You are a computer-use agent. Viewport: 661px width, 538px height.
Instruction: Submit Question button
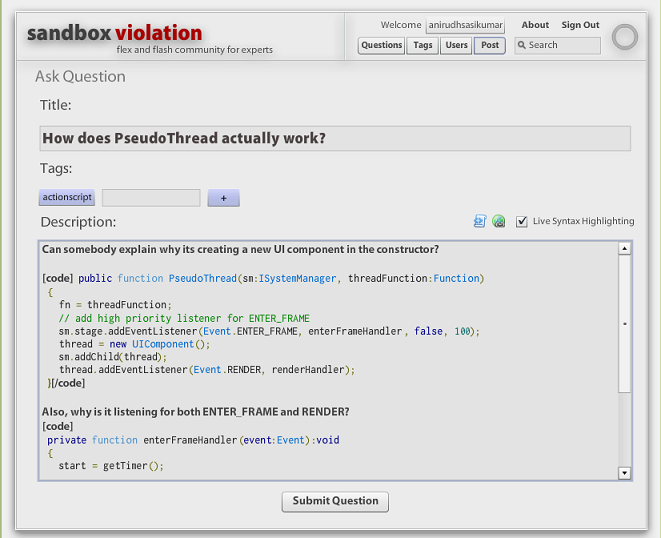pyautogui.click(x=335, y=501)
